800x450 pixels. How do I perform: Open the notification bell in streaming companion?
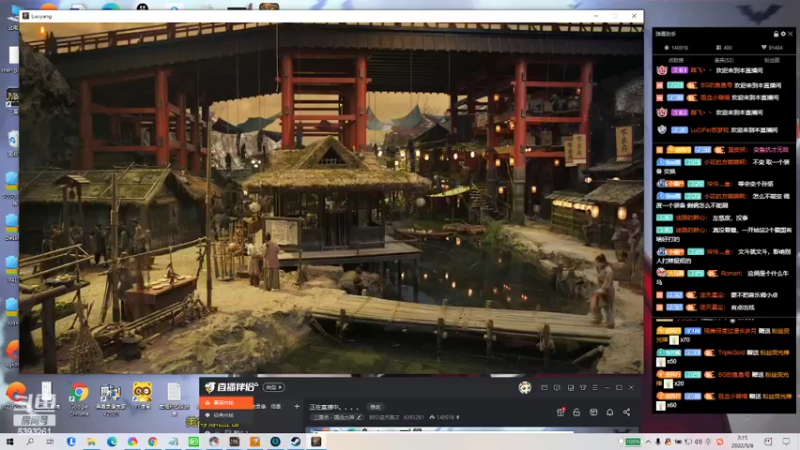pyautogui.click(x=610, y=412)
